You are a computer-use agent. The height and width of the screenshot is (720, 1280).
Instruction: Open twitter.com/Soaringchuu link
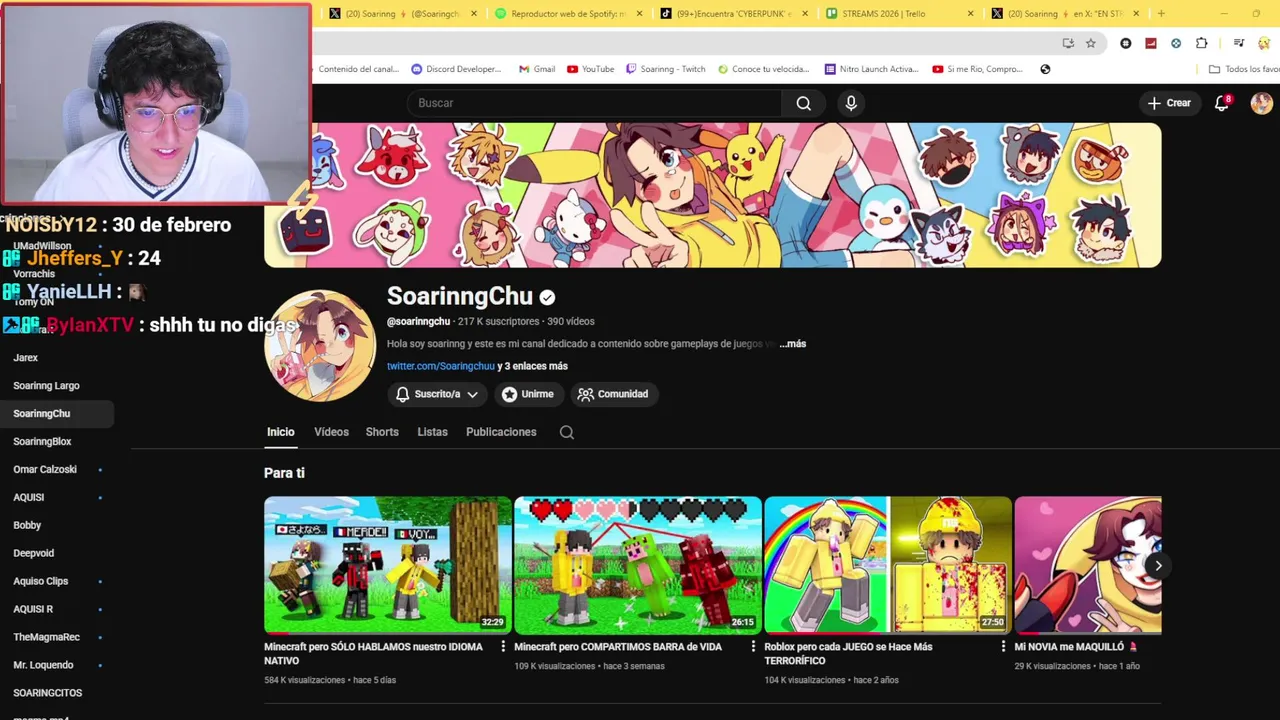(x=441, y=366)
